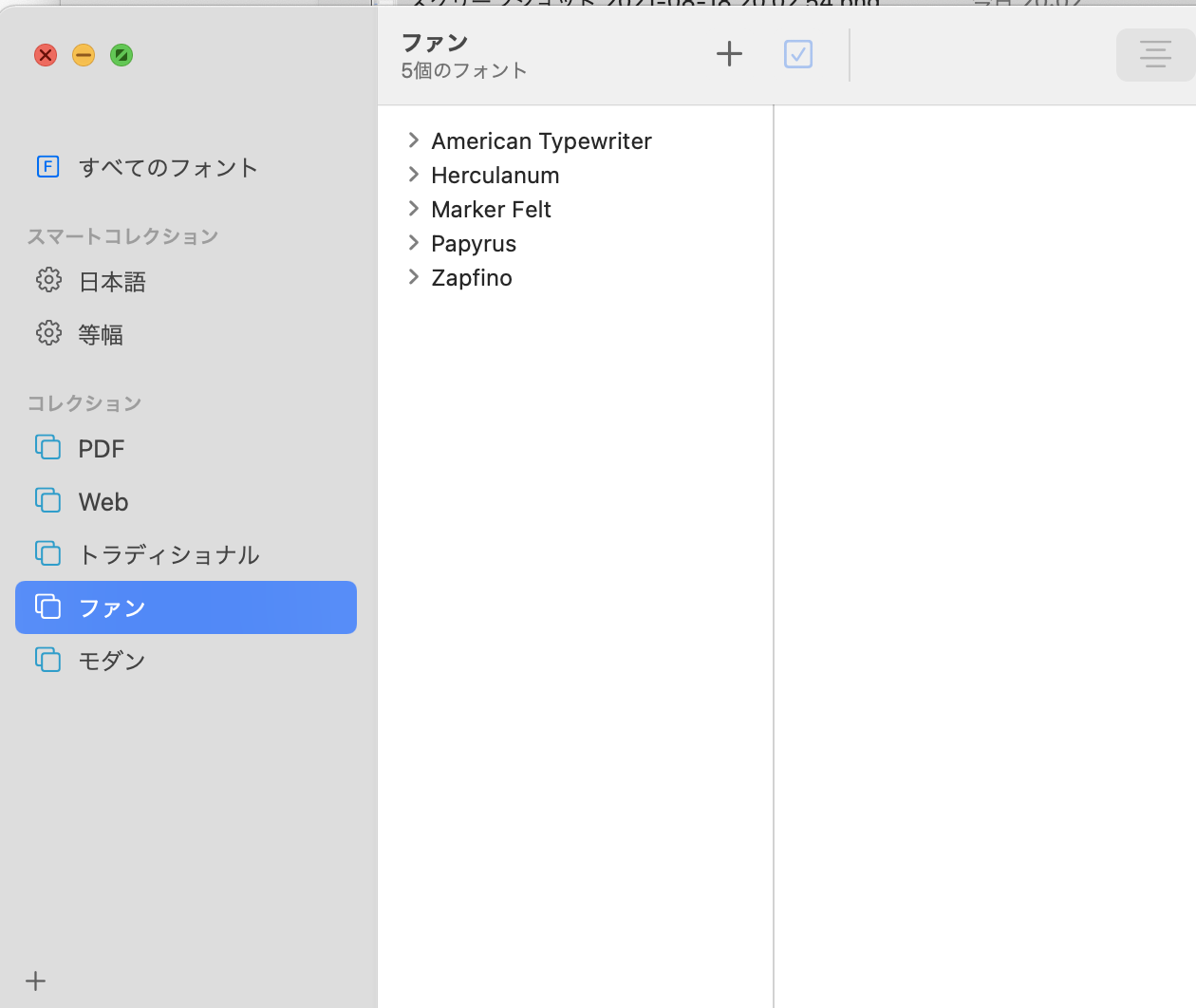Click the add font plus icon in toolbar
The image size is (1196, 1008).
click(729, 54)
